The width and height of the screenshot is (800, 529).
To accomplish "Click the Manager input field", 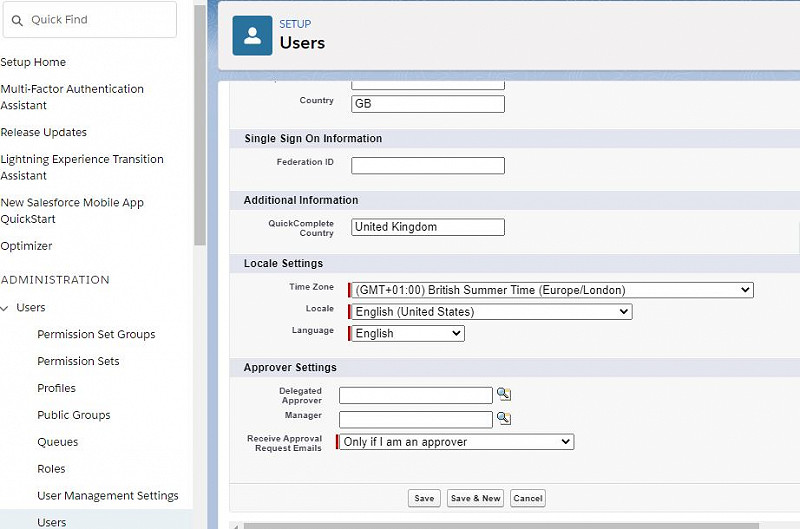I will pyautogui.click(x=416, y=419).
